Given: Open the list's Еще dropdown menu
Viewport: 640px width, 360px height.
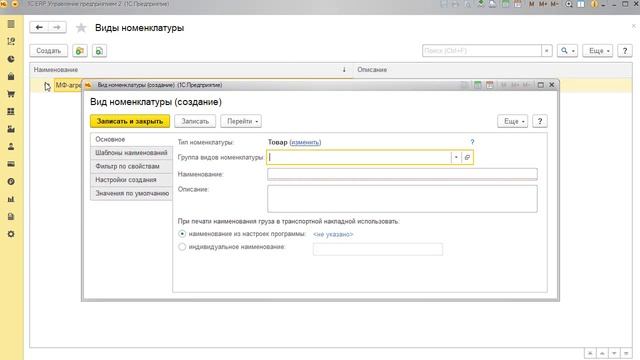Looking at the screenshot, I should (598, 51).
